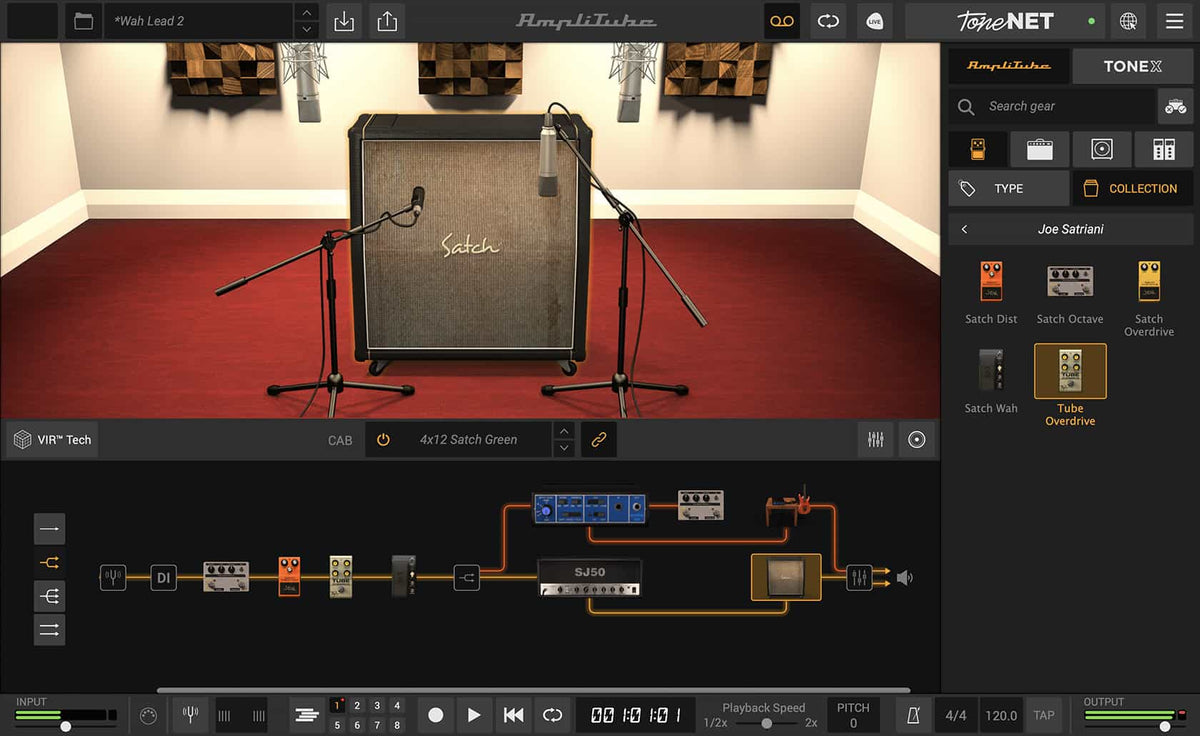Choose the single serial routing option
Screen dimensions: 1200x736
click(x=49, y=528)
